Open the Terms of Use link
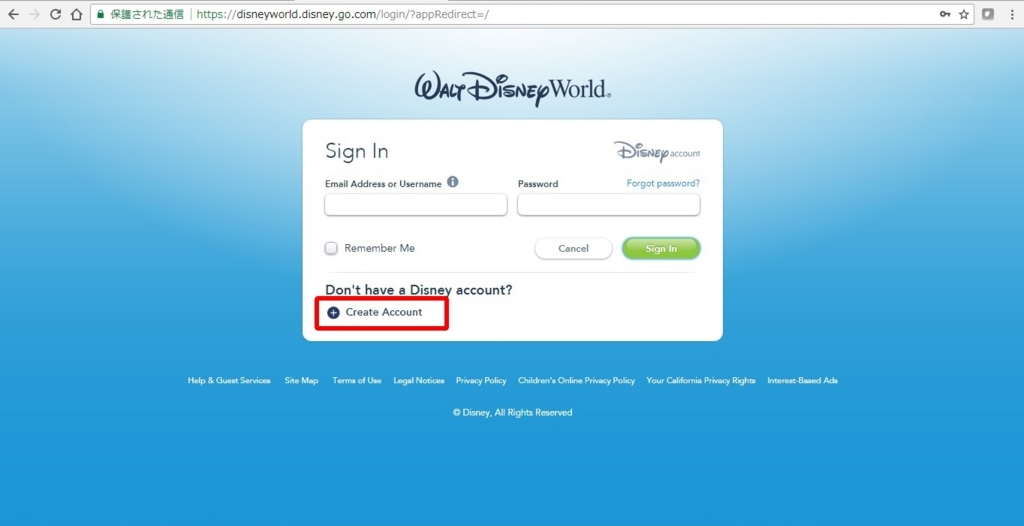The width and height of the screenshot is (1024, 526). [x=357, y=380]
